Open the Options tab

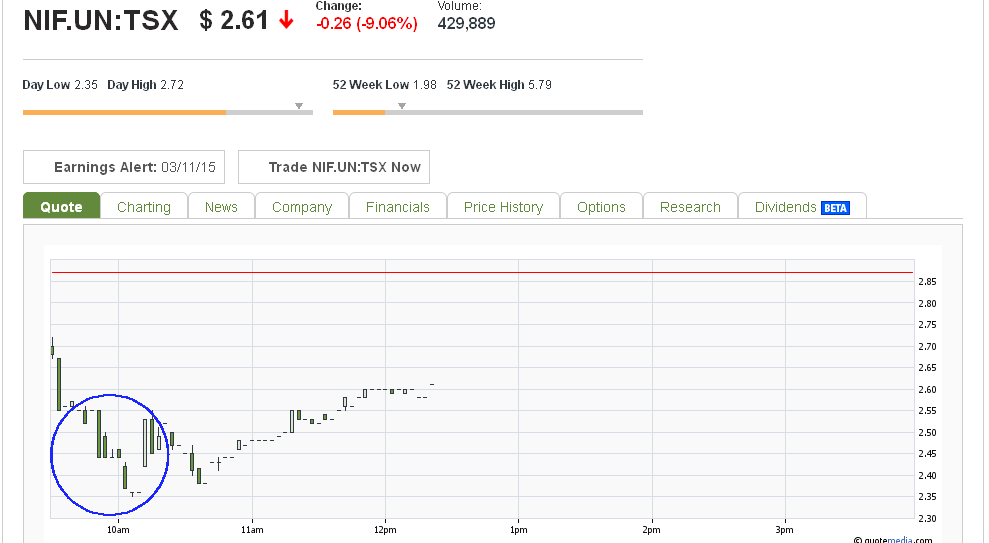click(602, 206)
